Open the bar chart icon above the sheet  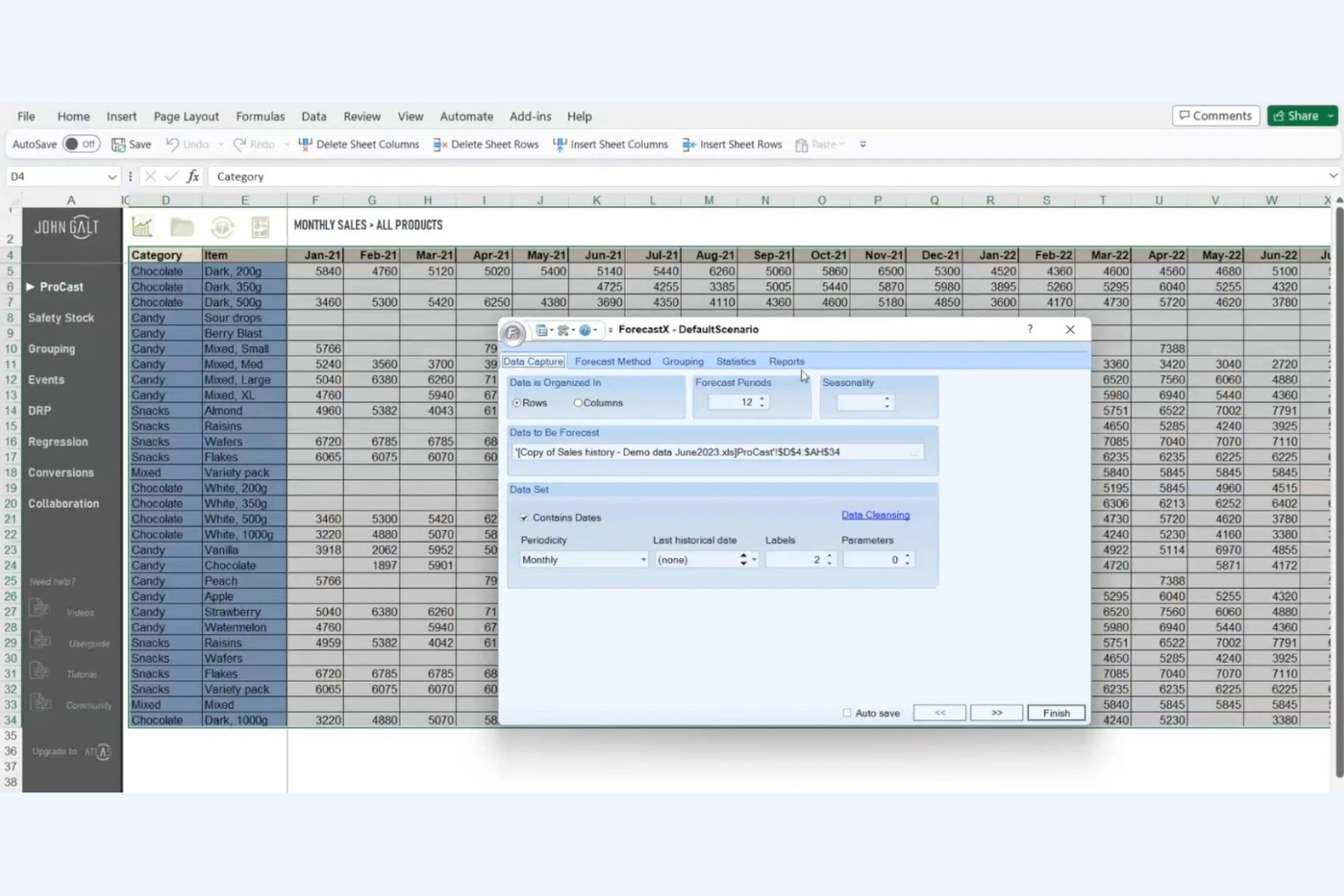pos(142,225)
